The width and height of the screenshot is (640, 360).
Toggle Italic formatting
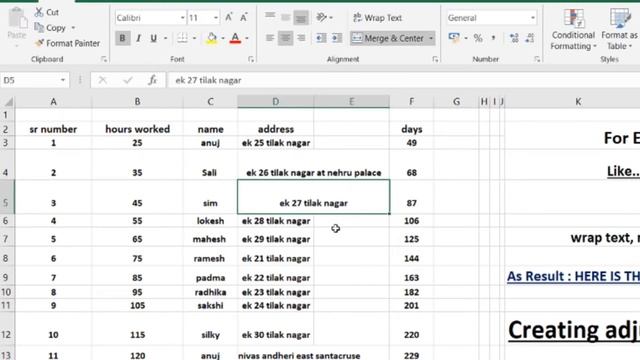[138, 38]
